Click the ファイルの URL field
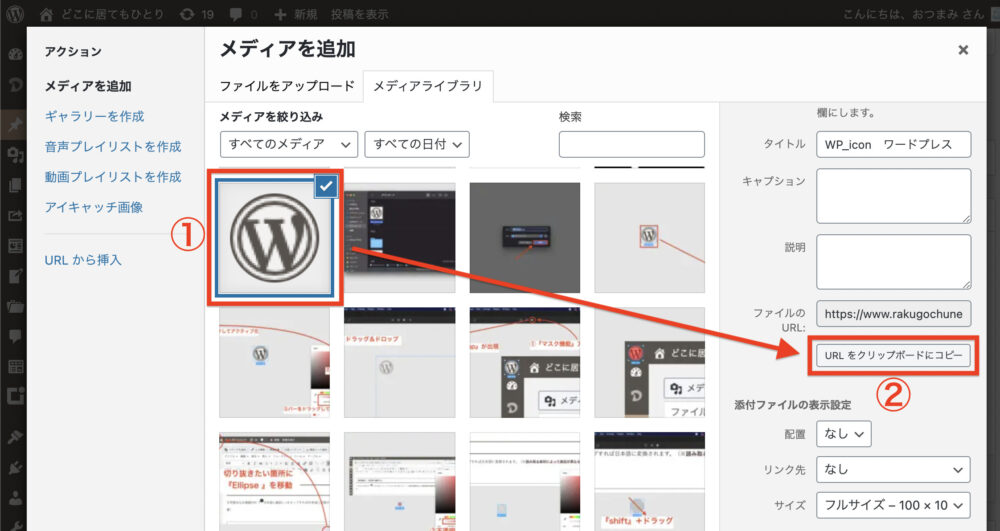This screenshot has height=531, width=1000. [893, 314]
